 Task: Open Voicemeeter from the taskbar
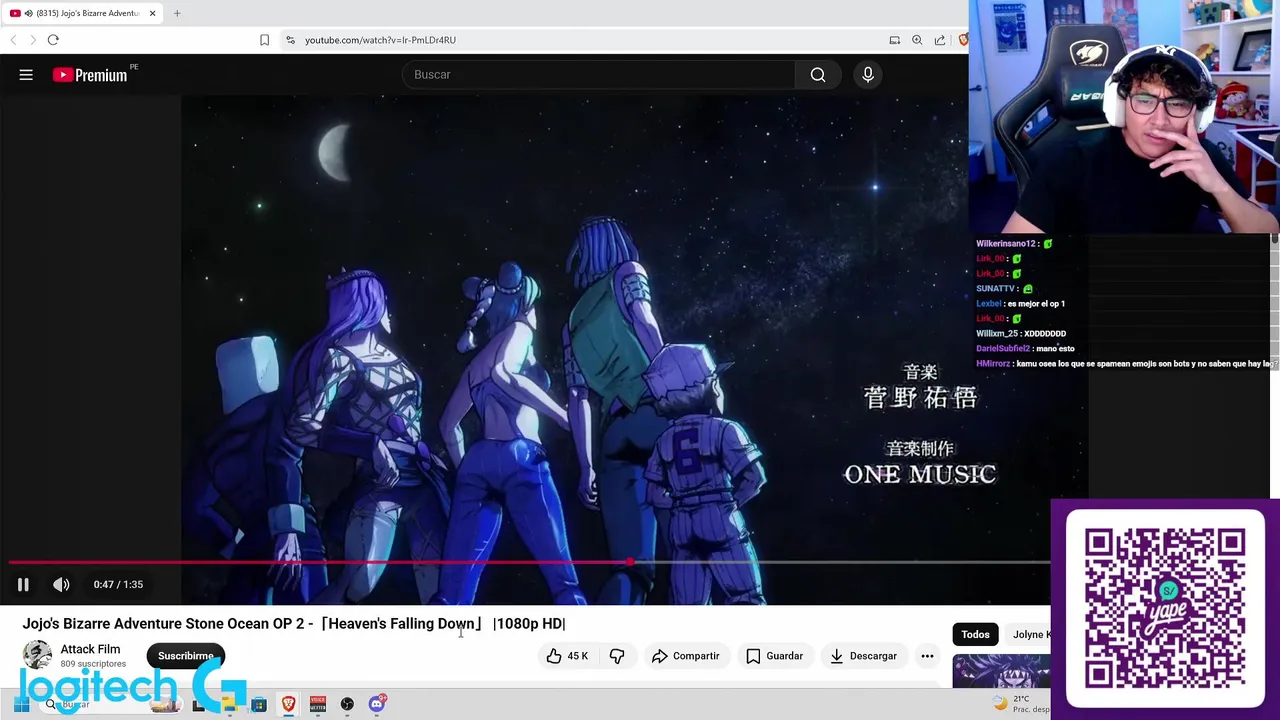(x=318, y=704)
